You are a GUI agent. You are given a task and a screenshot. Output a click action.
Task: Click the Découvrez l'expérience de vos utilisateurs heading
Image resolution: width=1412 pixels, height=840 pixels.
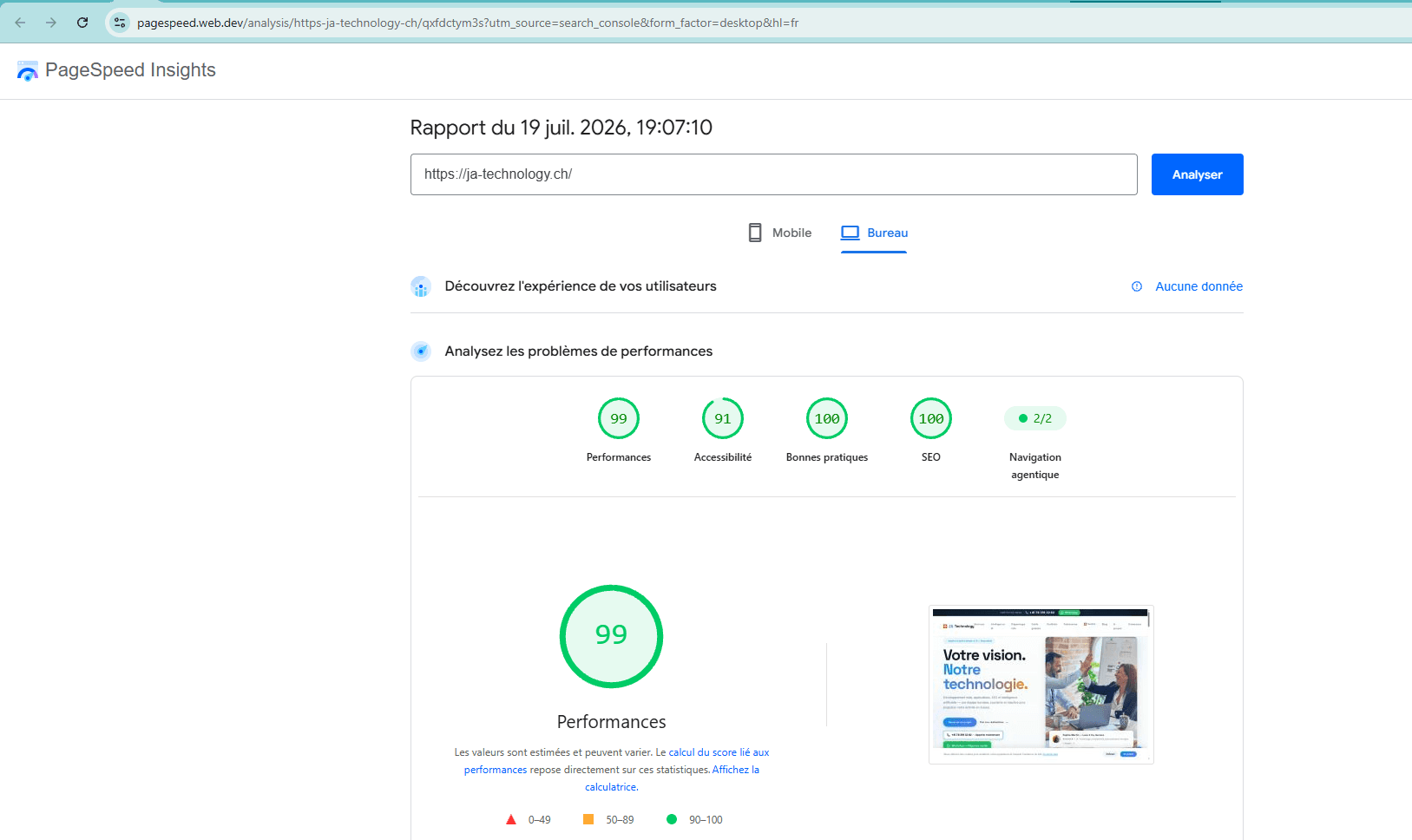pyautogui.click(x=581, y=286)
